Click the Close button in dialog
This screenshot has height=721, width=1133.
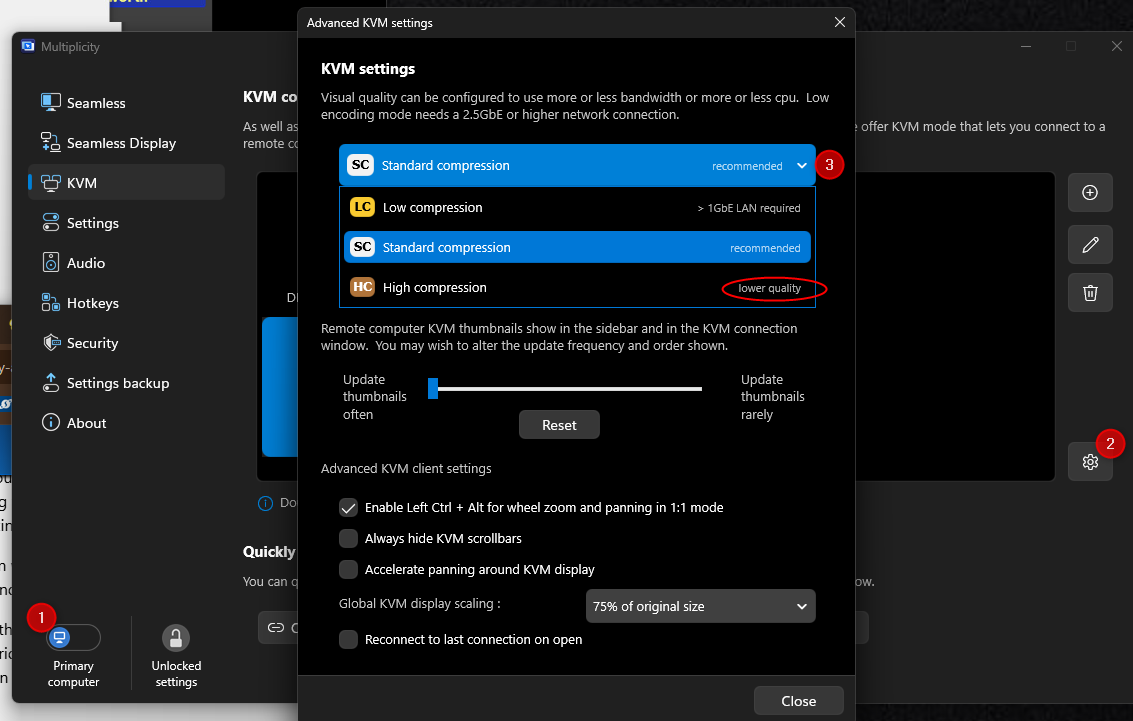[x=798, y=701]
